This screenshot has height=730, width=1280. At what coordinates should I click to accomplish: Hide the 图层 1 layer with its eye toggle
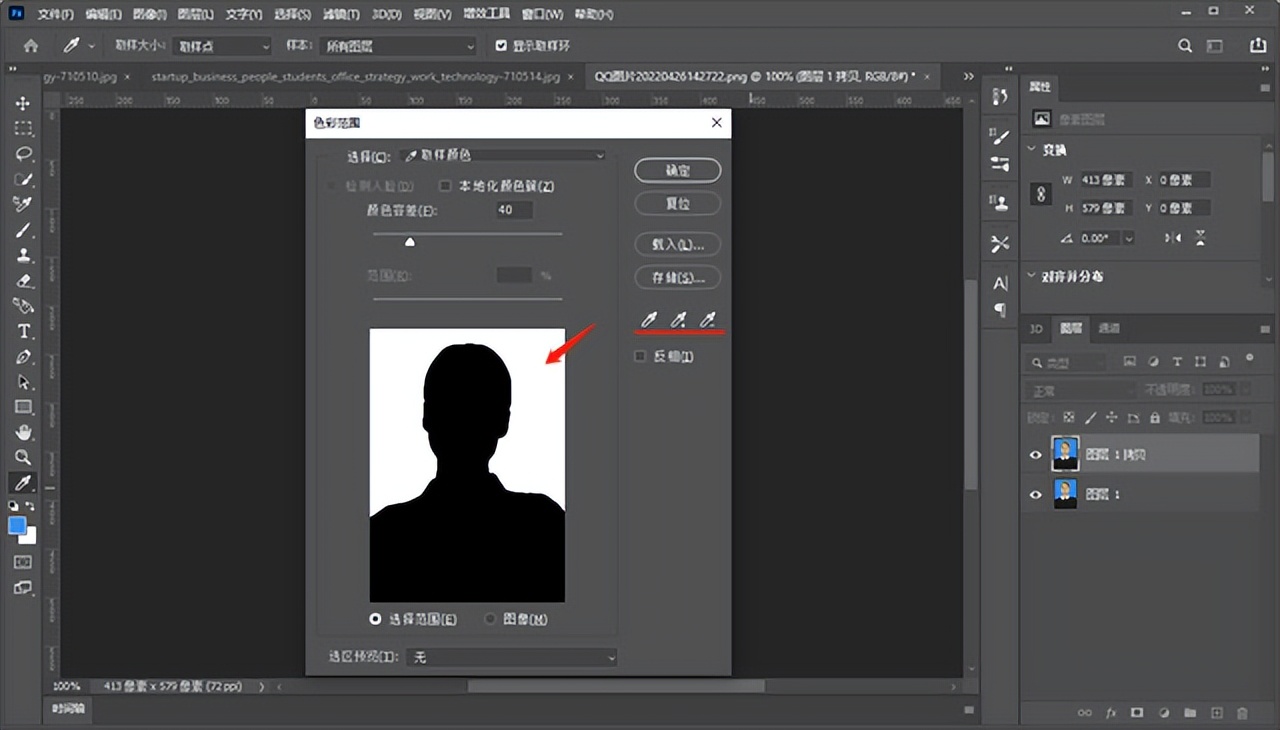click(x=1036, y=494)
